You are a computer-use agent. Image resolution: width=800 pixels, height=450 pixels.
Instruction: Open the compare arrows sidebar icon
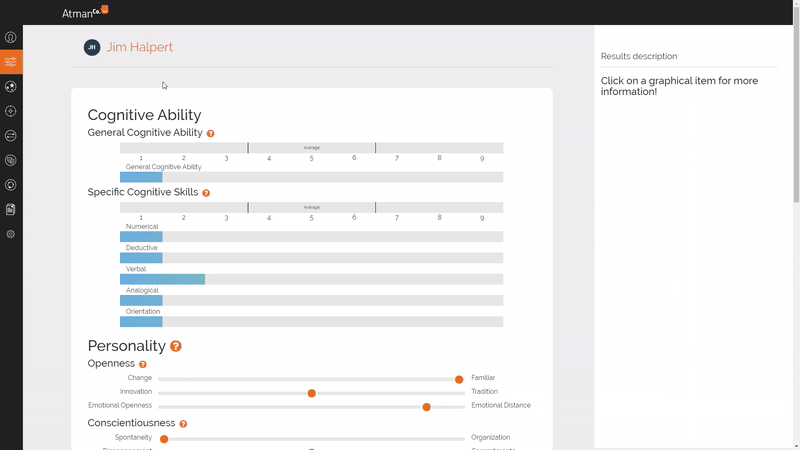pos(11,136)
